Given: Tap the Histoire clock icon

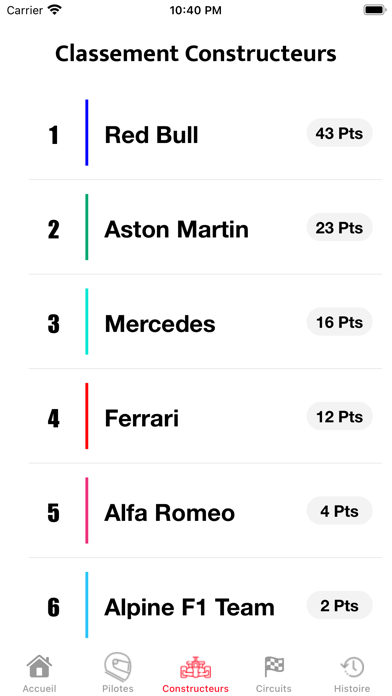Looking at the screenshot, I should [x=352, y=667].
